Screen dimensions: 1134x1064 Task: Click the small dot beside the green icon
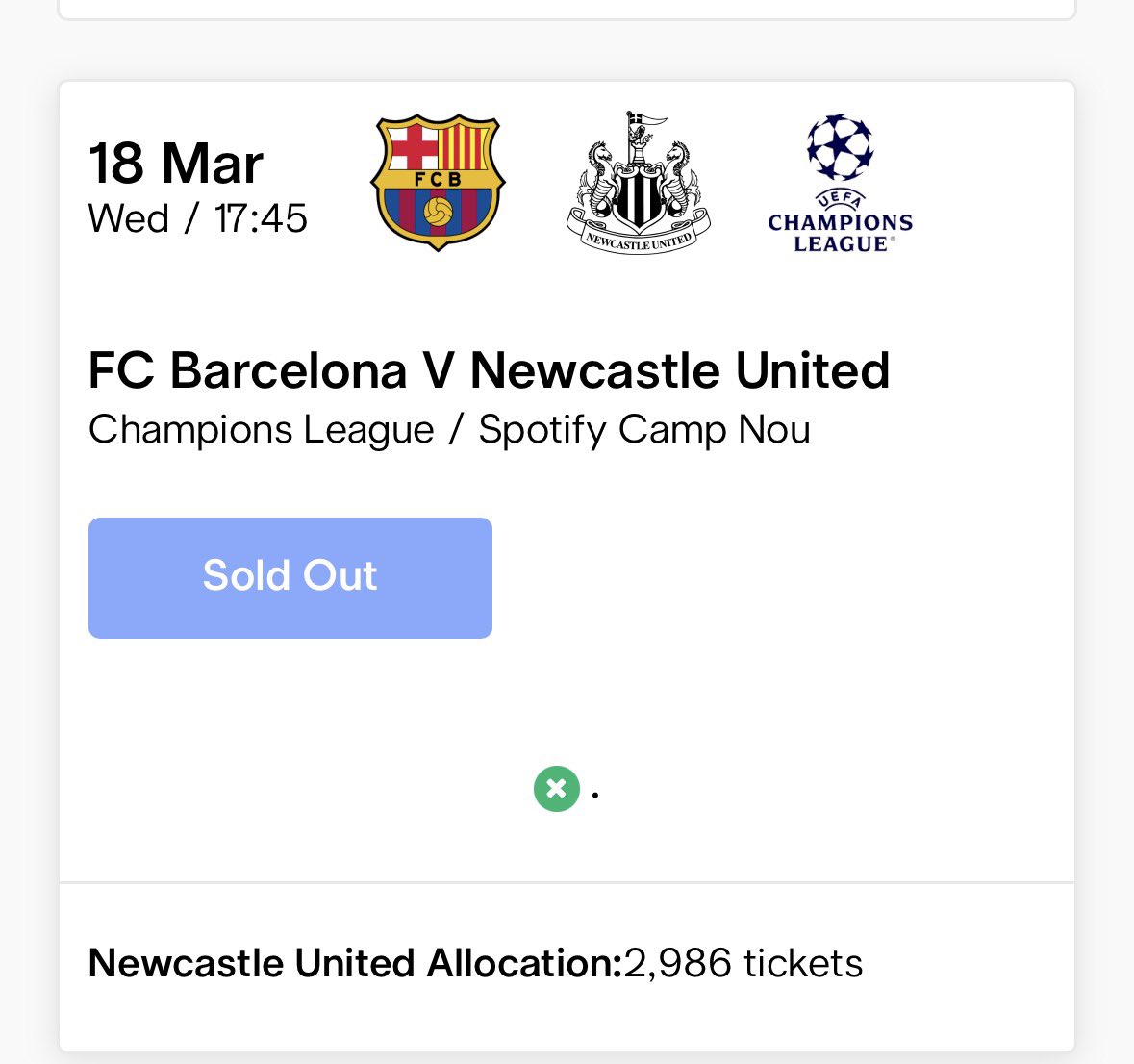pos(595,796)
